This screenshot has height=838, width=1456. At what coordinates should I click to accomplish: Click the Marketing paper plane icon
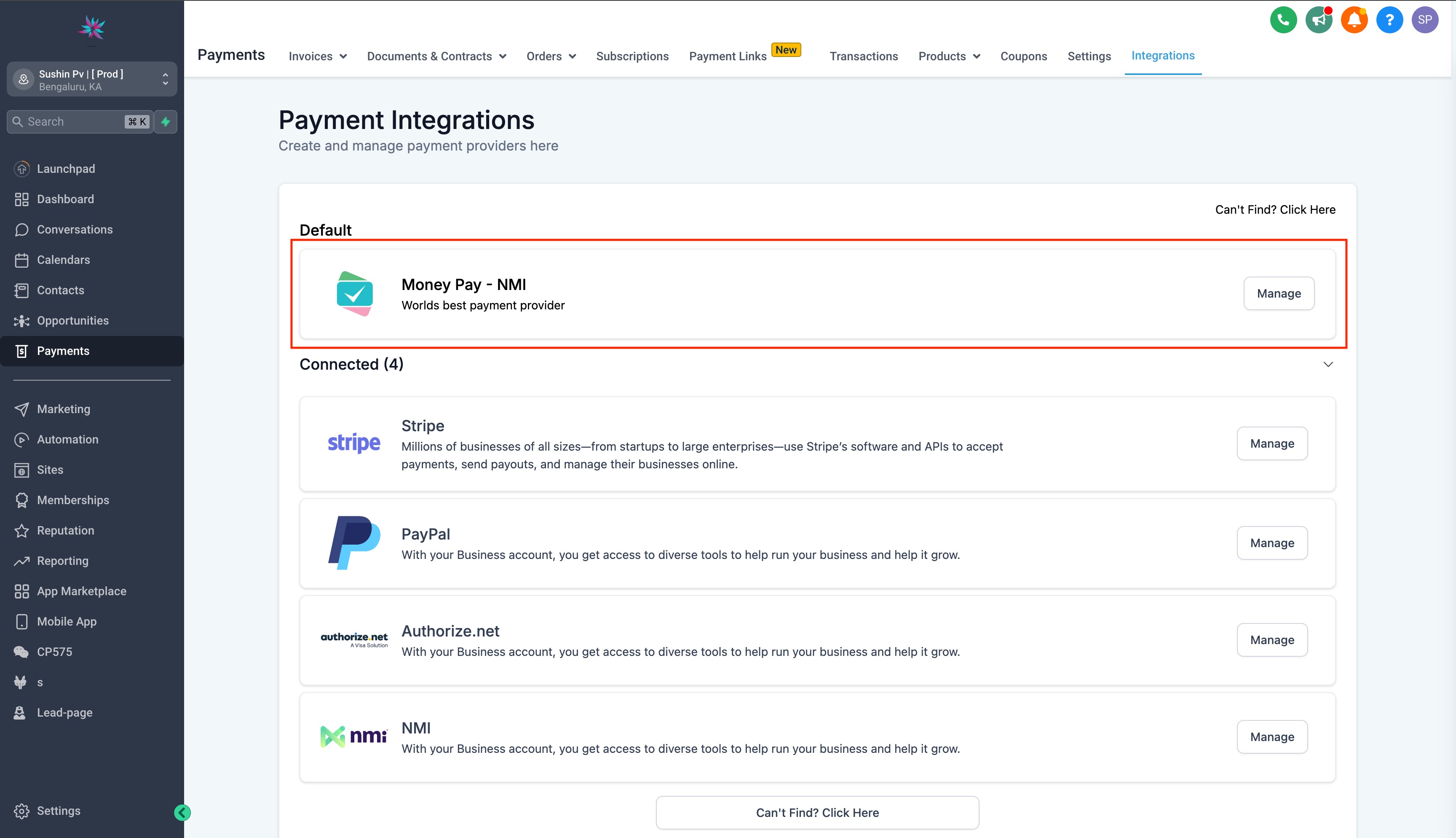pos(22,409)
